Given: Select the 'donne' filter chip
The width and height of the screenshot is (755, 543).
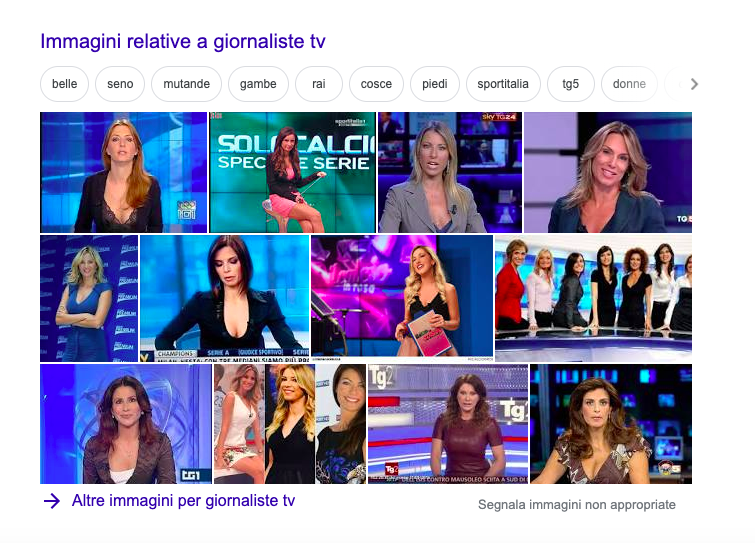Looking at the screenshot, I should pyautogui.click(x=629, y=84).
